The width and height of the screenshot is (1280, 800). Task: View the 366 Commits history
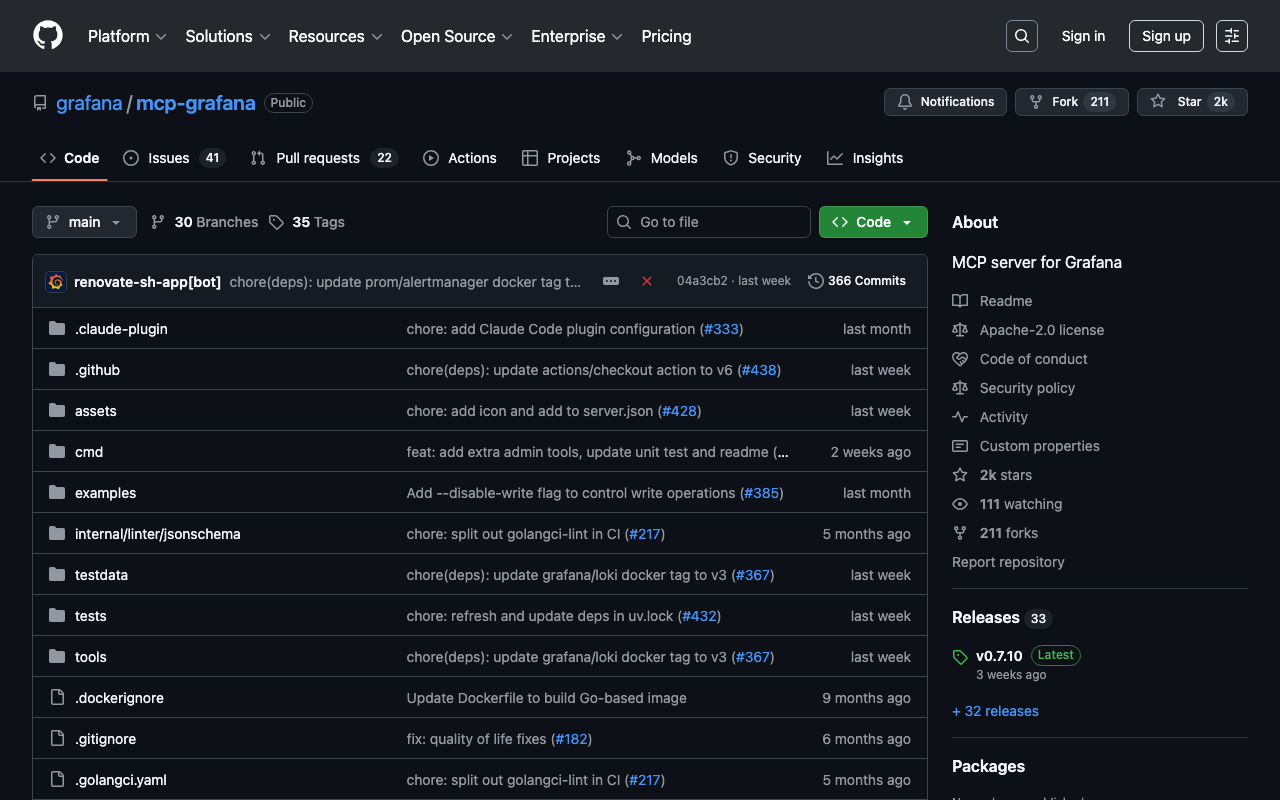(x=857, y=281)
